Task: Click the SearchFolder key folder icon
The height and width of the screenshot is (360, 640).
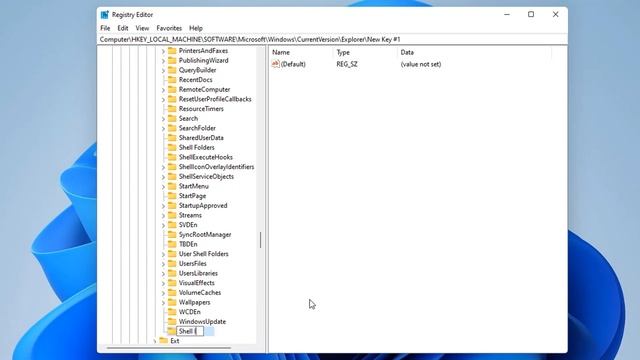Action: click(x=172, y=128)
